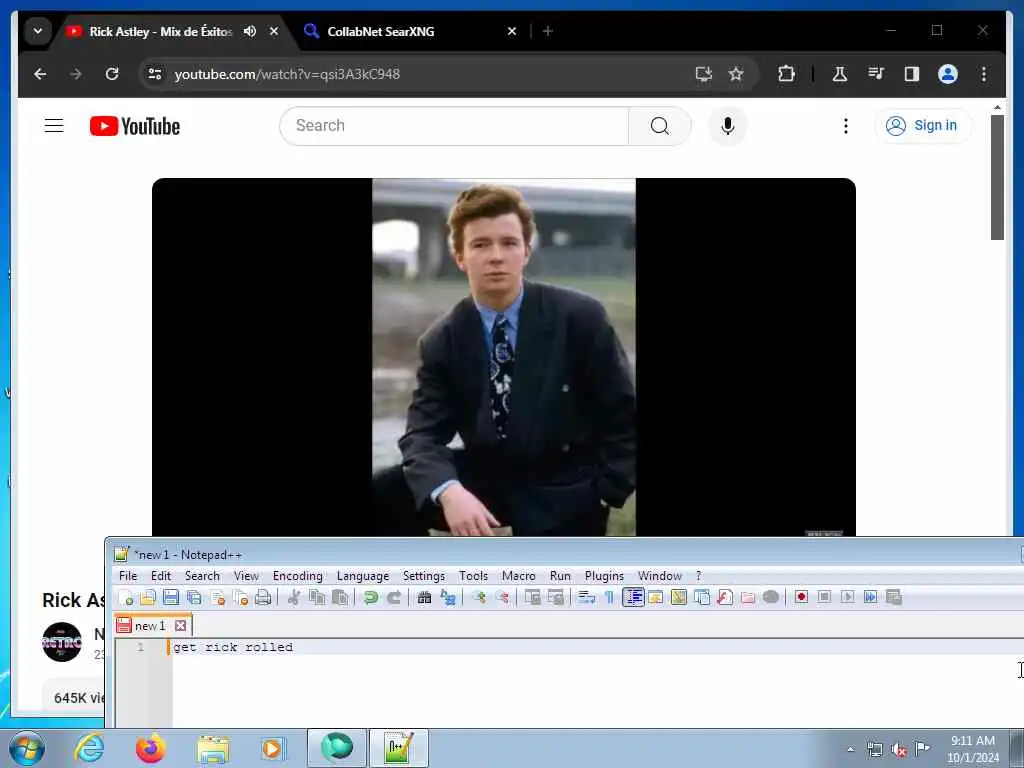Open the Settings menu in Notepad++
The image size is (1024, 768).
[424, 575]
